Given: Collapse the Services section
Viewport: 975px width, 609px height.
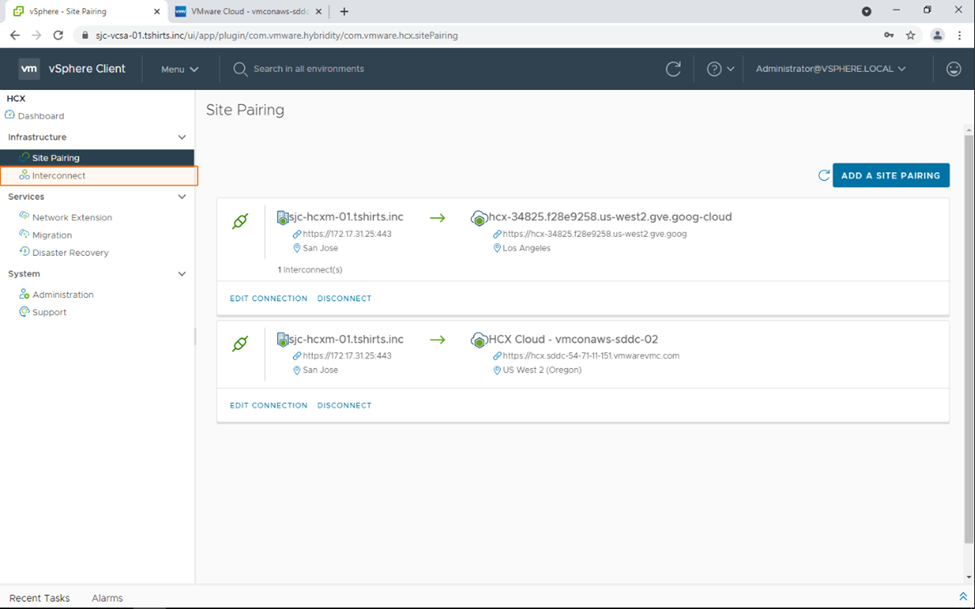Looking at the screenshot, I should [182, 197].
